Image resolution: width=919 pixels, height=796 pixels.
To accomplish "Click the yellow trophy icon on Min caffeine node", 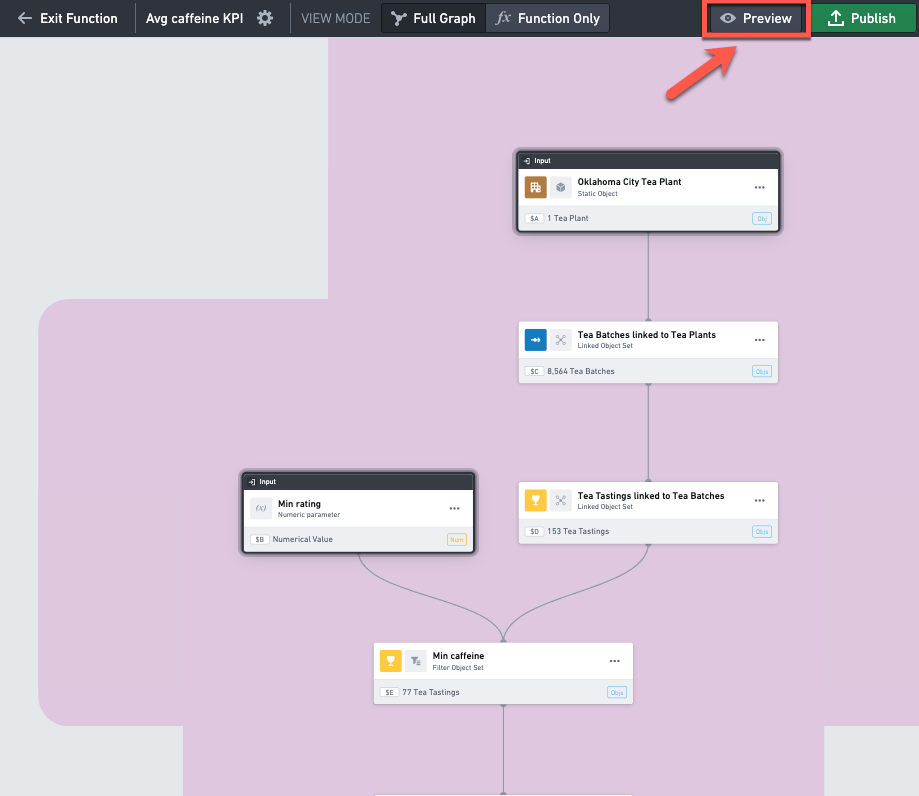I will tap(391, 661).
